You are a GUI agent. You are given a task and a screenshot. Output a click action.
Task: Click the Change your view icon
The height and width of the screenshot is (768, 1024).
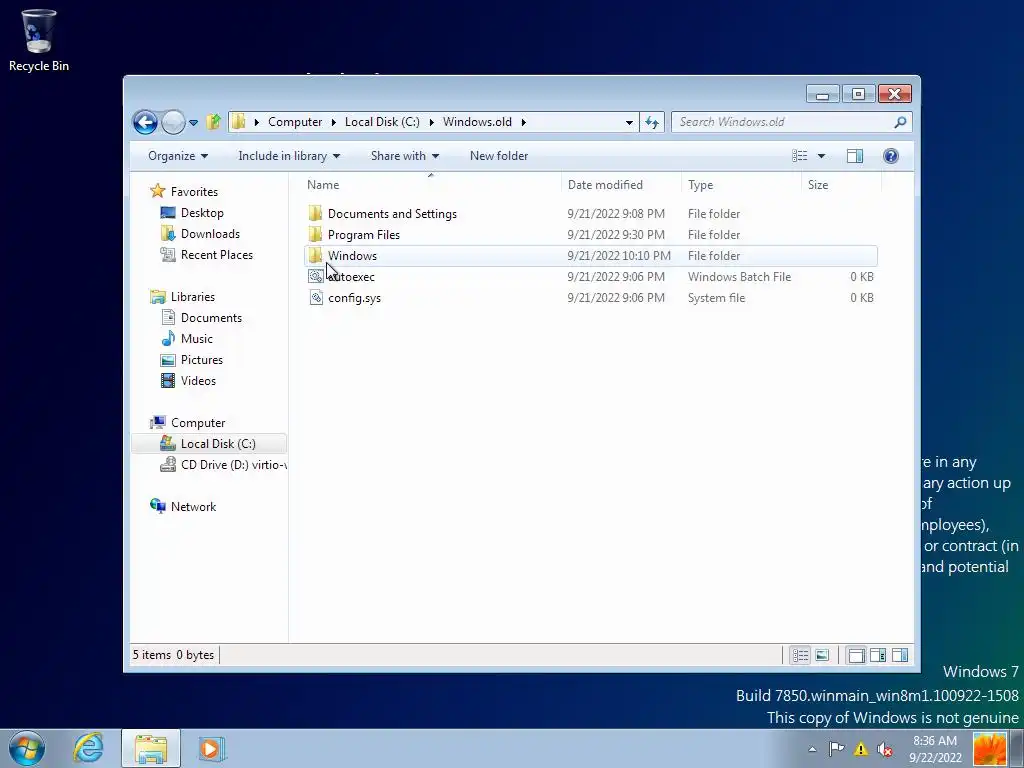pos(799,156)
